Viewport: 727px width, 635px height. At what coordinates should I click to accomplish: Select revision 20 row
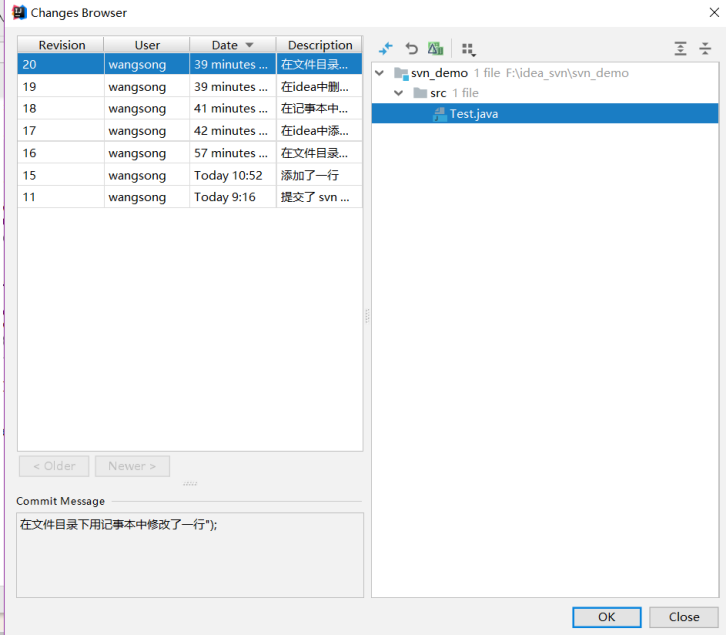click(x=190, y=64)
